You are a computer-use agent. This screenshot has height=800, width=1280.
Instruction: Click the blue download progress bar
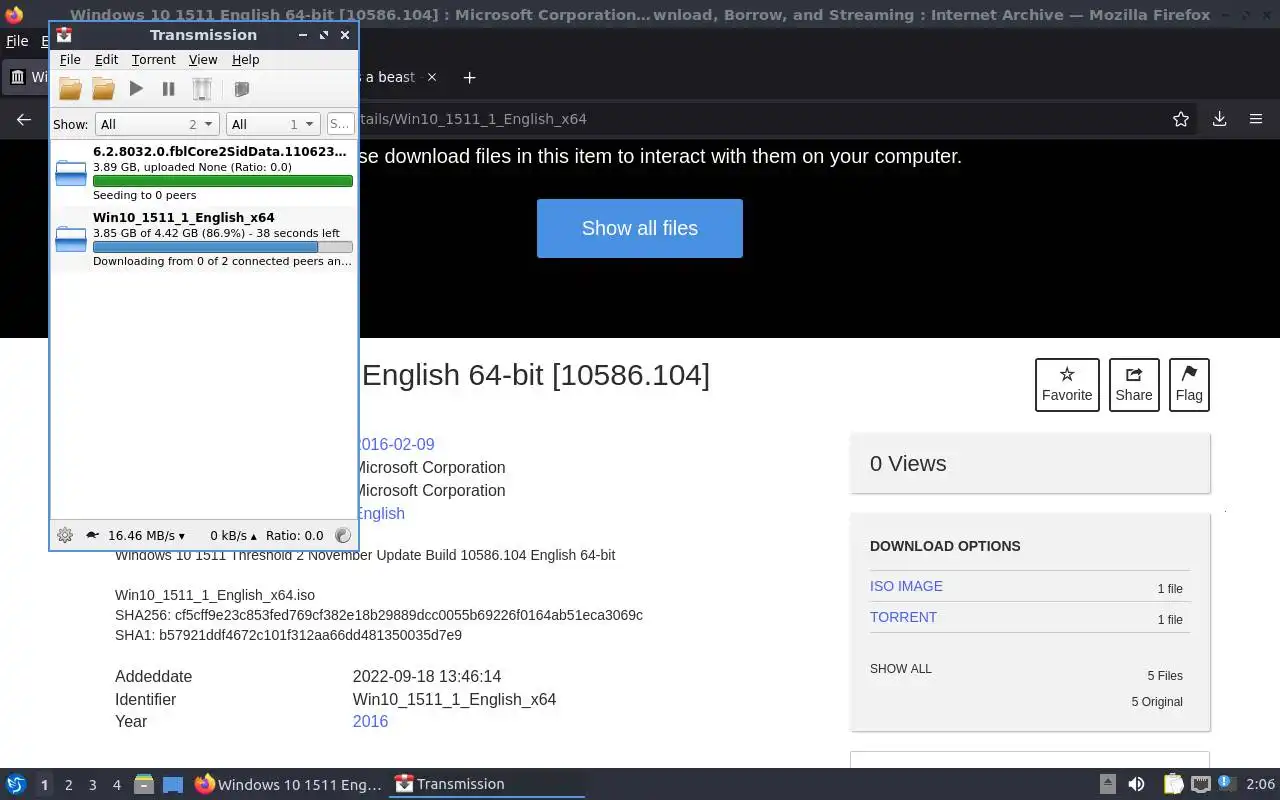click(222, 247)
